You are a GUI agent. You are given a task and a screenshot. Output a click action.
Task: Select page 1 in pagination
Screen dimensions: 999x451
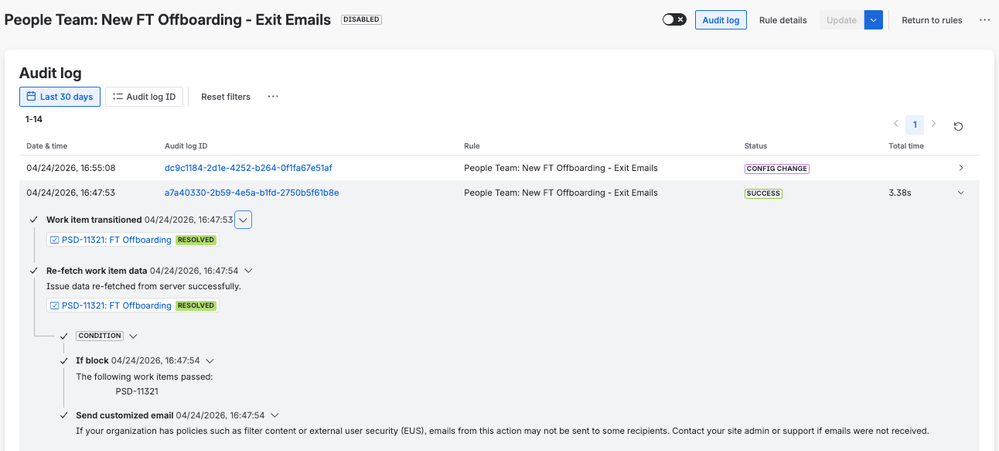coord(915,124)
